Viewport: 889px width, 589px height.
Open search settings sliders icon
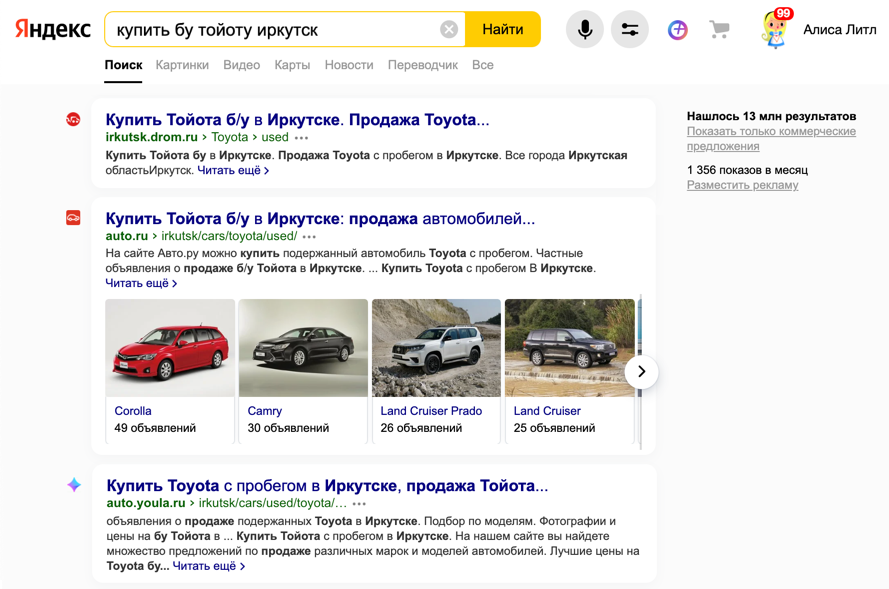(x=630, y=30)
